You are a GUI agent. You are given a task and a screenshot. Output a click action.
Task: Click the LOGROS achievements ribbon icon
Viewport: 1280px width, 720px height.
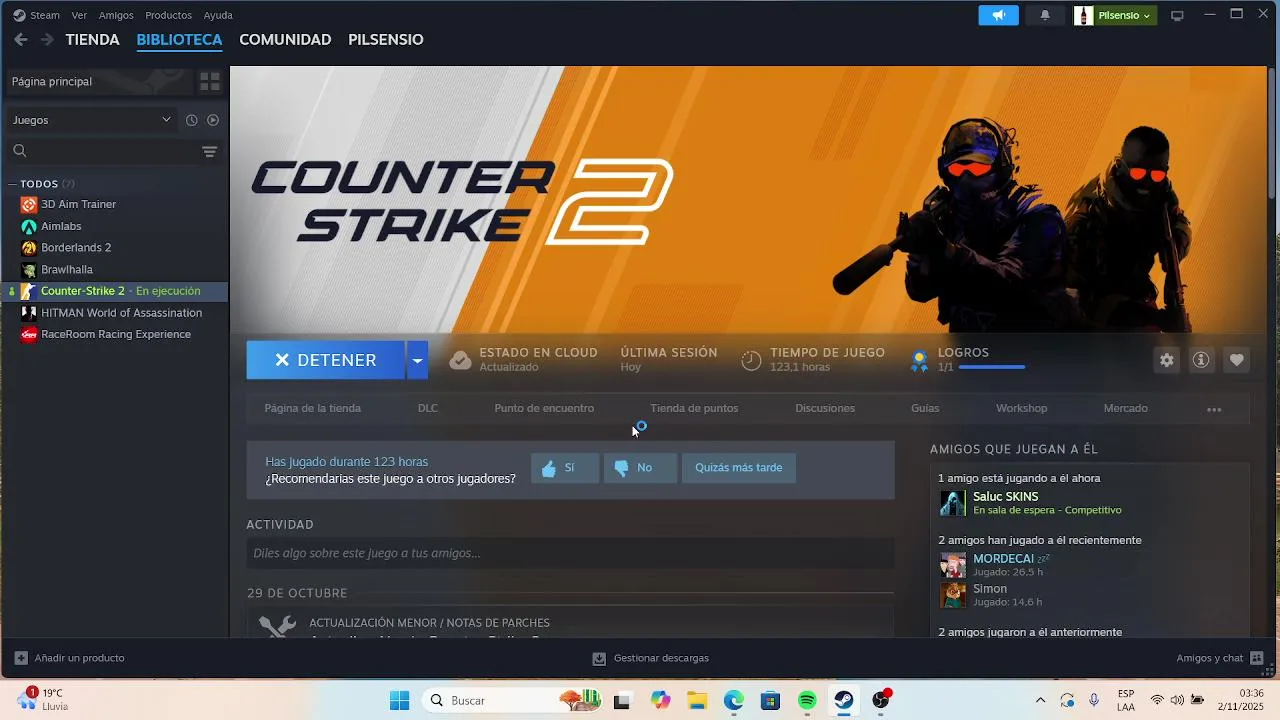click(x=919, y=360)
